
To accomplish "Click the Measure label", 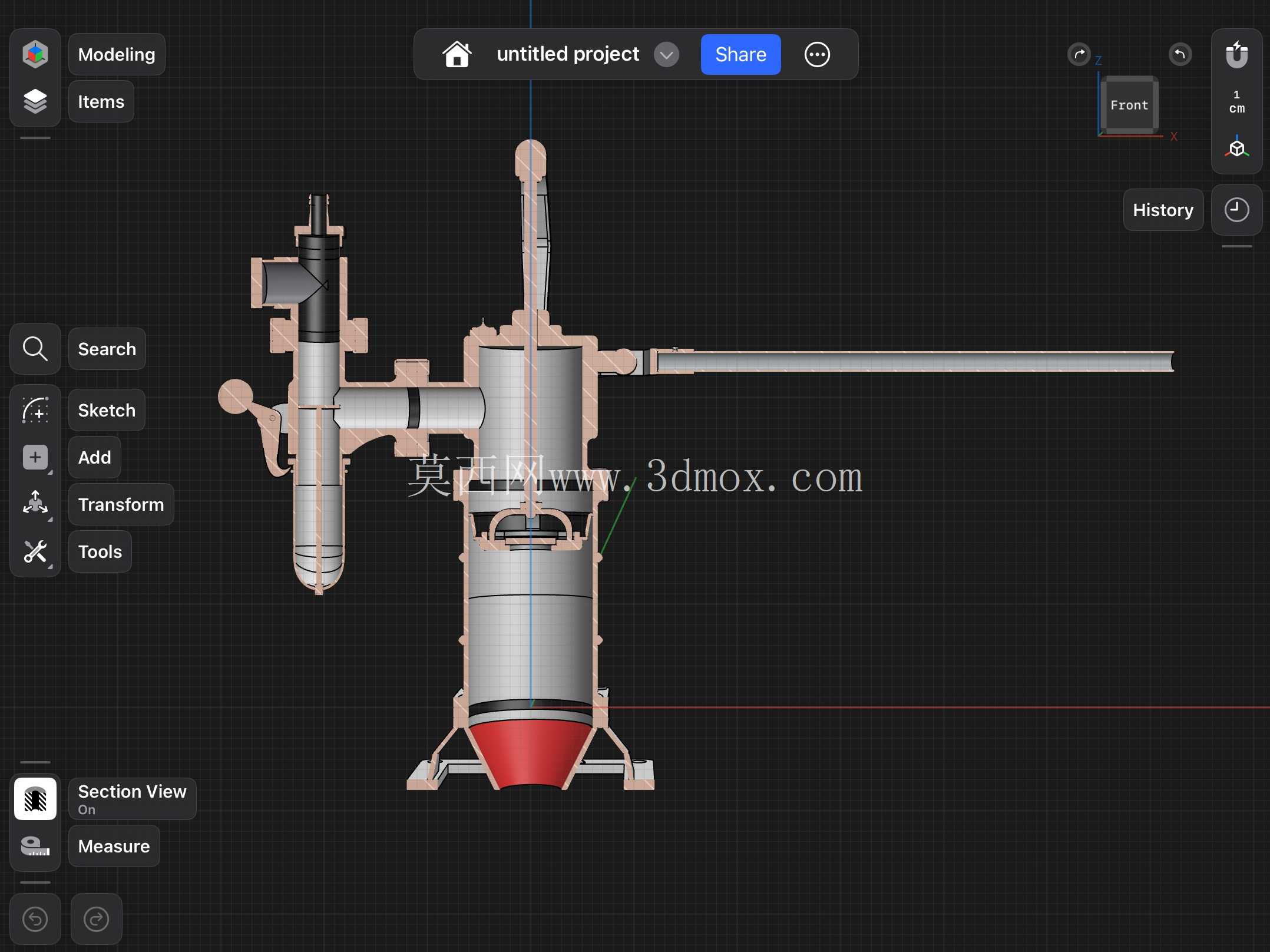I will [114, 846].
